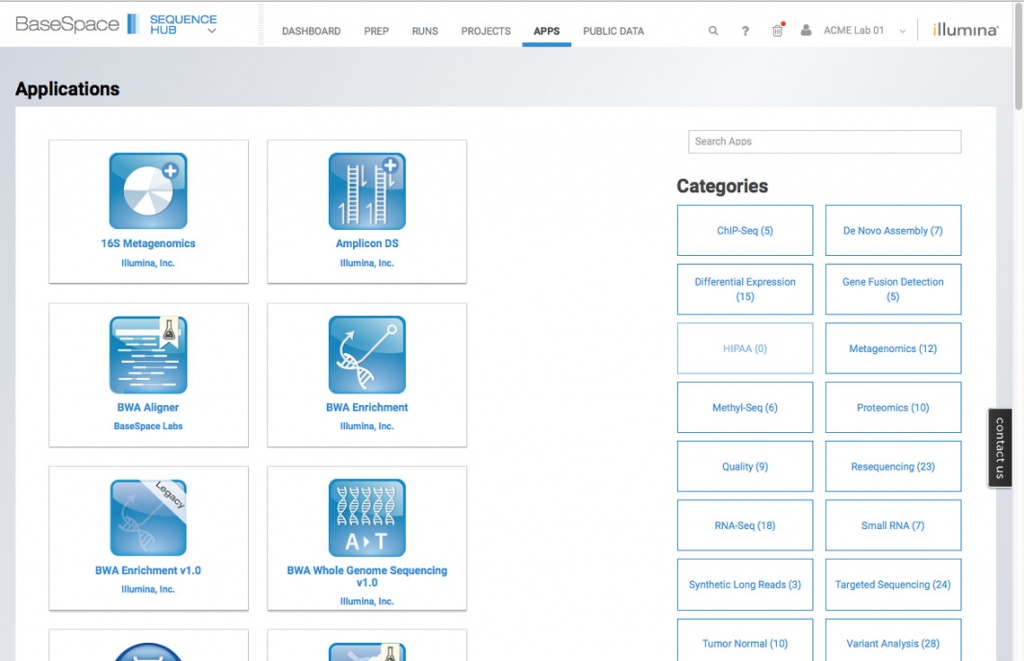Filter by ChIP-Seq (5) category
1024x661 pixels.
point(745,231)
